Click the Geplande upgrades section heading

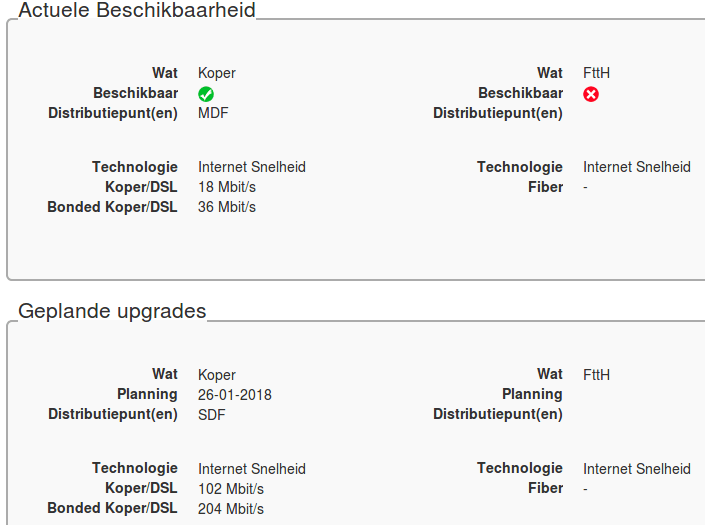pyautogui.click(x=112, y=311)
